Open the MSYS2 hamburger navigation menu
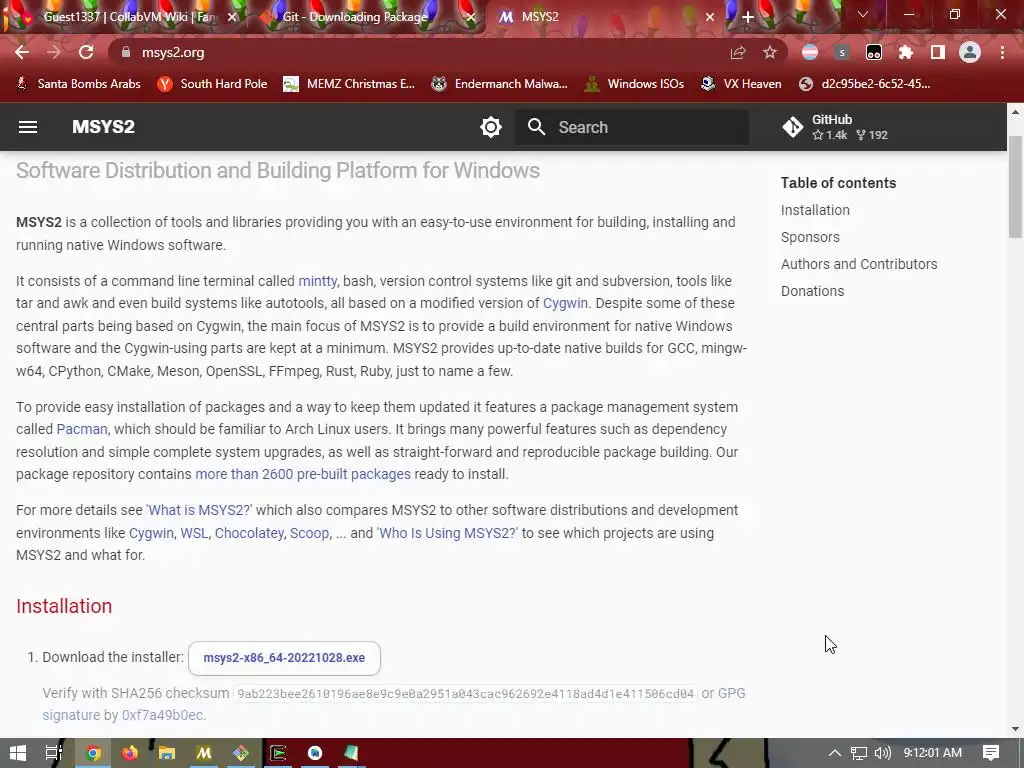The height and width of the screenshot is (768, 1024). [x=27, y=127]
